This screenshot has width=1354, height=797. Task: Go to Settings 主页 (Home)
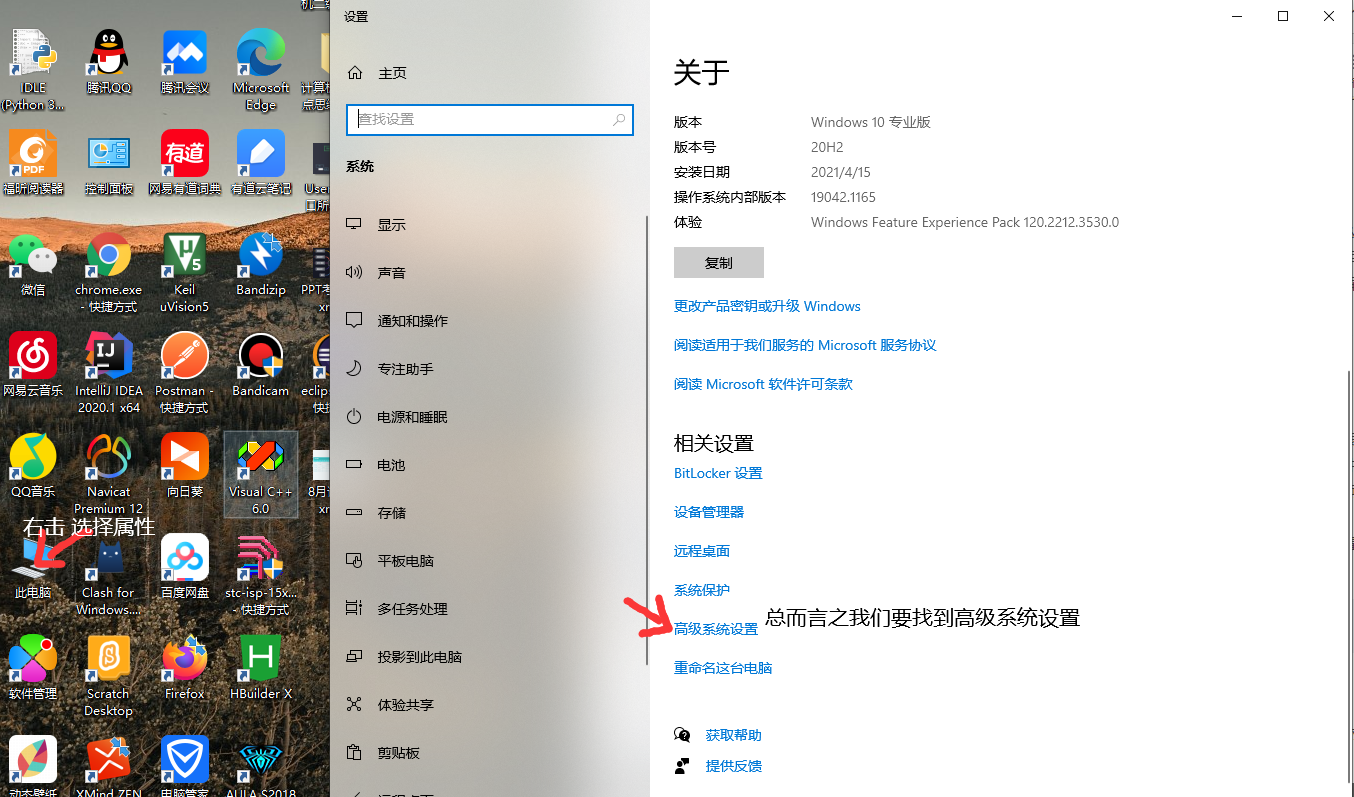tap(392, 72)
